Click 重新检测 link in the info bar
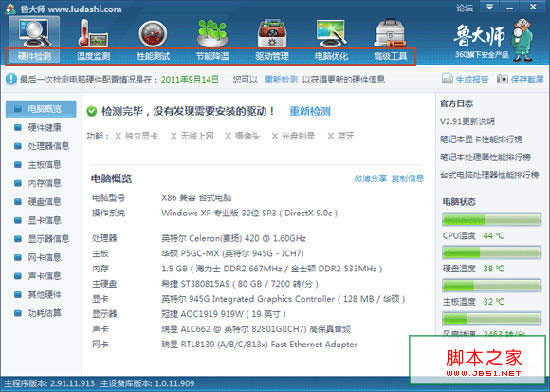This screenshot has width=550, height=392. click(281, 80)
